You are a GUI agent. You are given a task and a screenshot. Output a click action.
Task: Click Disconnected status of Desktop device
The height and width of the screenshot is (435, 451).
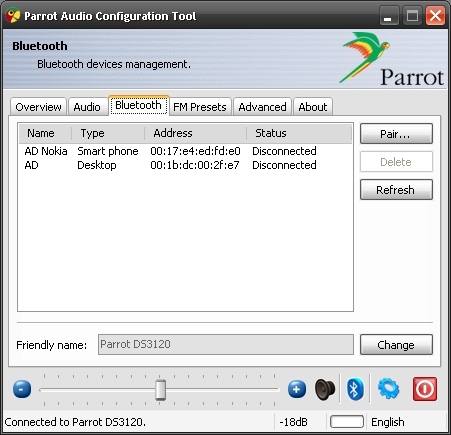click(284, 165)
